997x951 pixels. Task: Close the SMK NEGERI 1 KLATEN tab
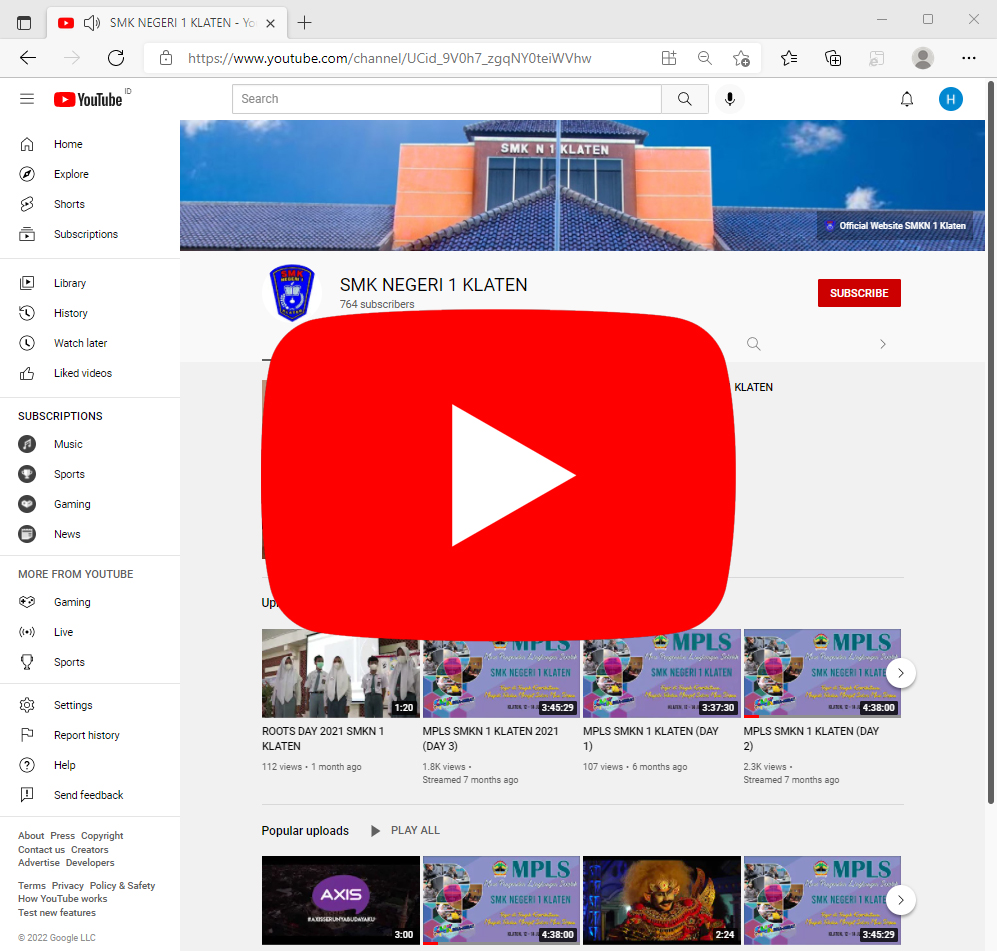click(x=270, y=24)
